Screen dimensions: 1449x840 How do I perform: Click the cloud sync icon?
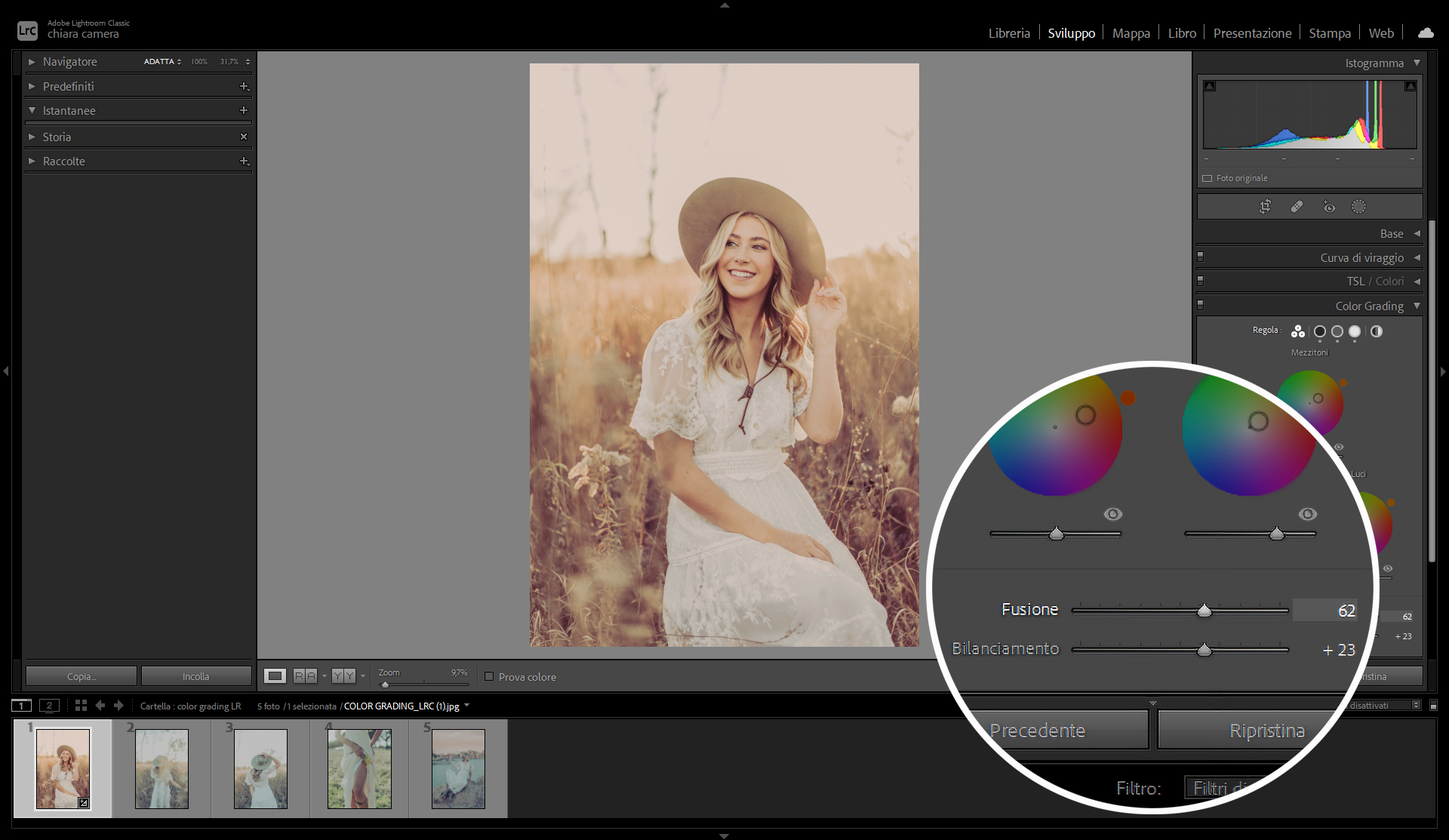(x=1426, y=33)
